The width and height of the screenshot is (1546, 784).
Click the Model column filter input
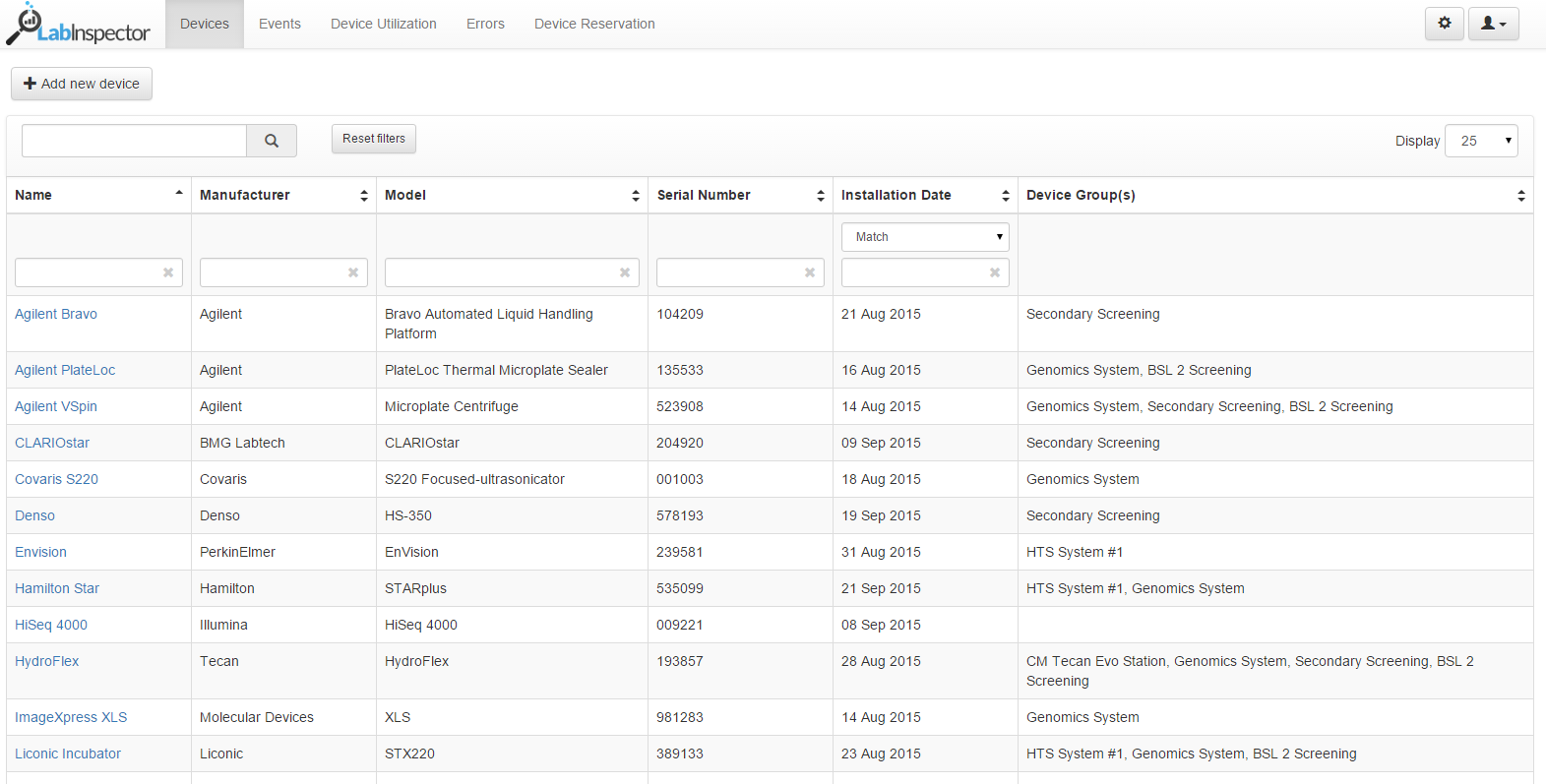(512, 272)
